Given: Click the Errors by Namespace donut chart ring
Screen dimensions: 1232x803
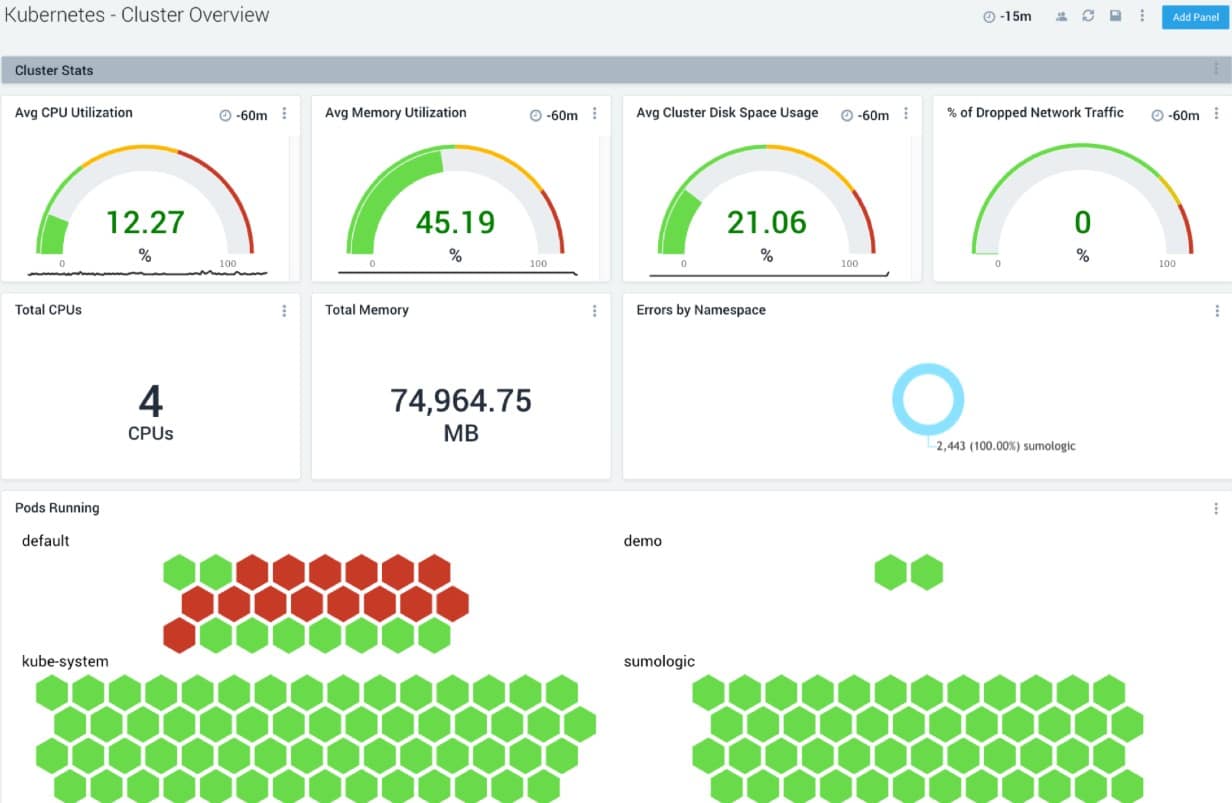Looking at the screenshot, I should pos(928,399).
